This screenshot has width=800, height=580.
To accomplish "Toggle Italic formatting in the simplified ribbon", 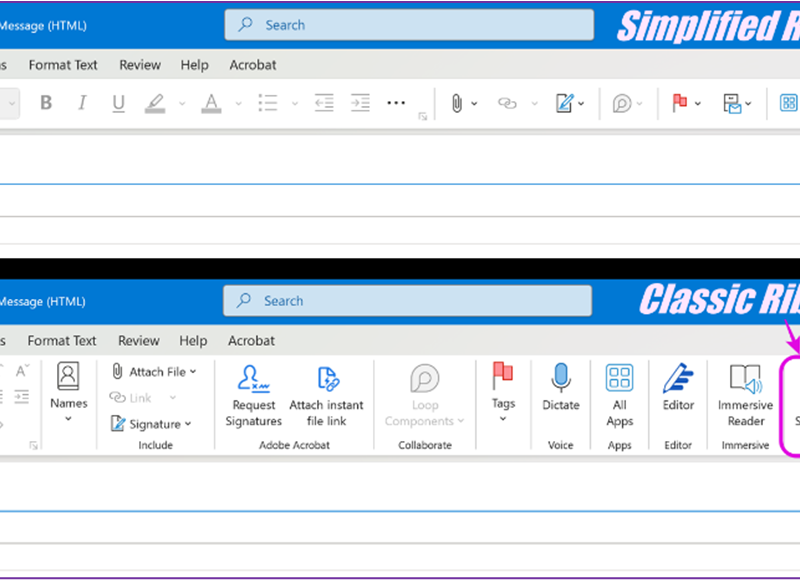I will pos(82,103).
